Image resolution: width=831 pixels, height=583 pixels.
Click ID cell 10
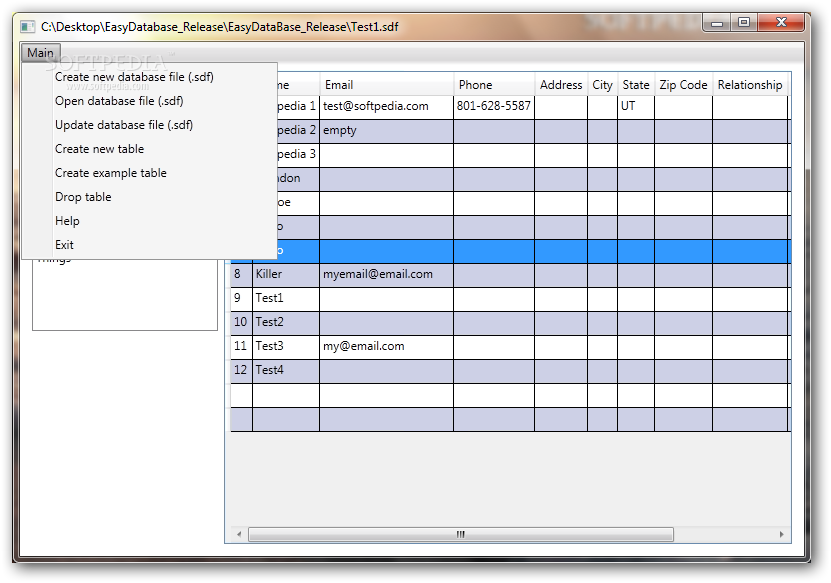point(241,323)
